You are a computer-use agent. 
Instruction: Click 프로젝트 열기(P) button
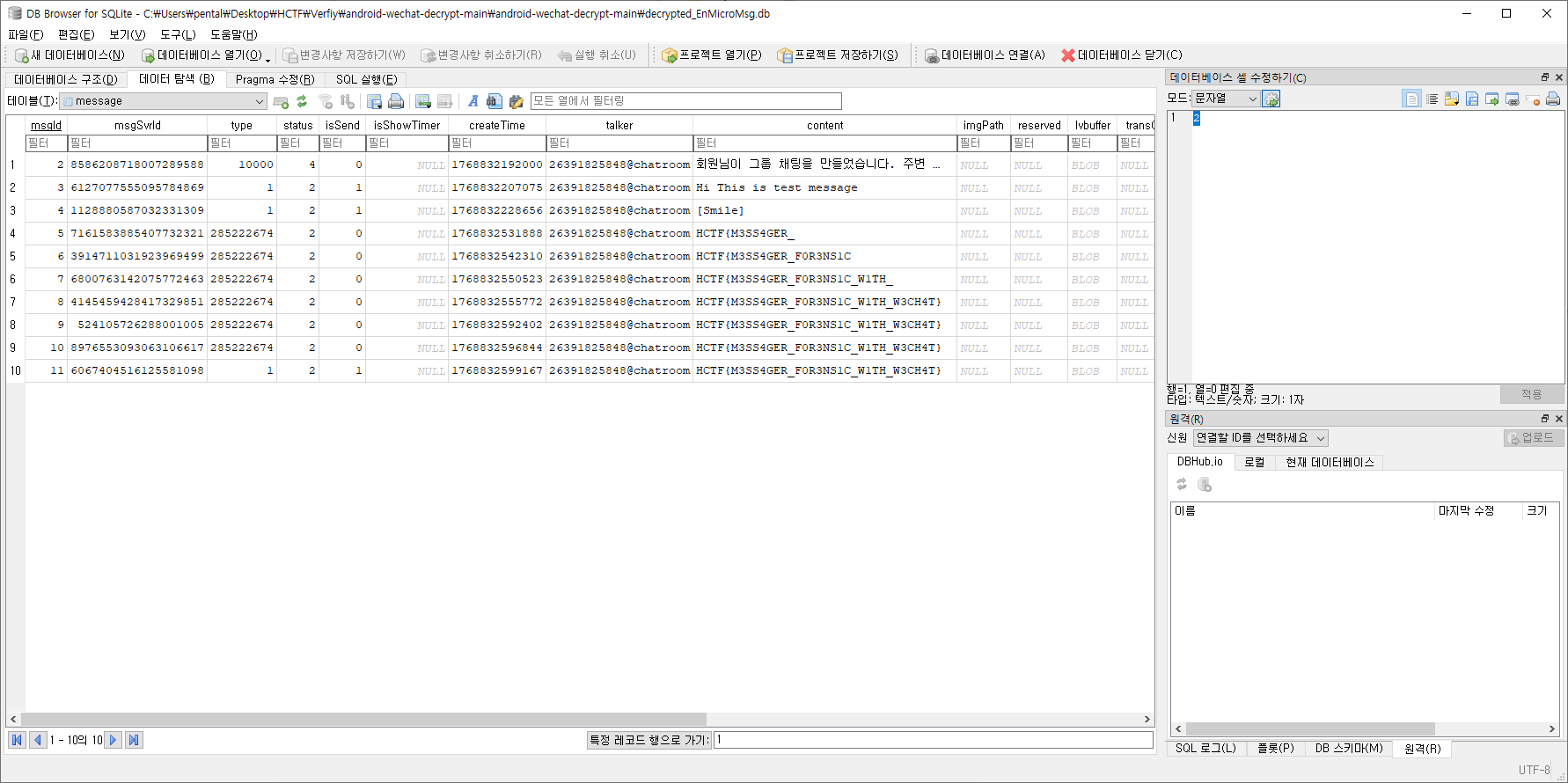pos(712,55)
